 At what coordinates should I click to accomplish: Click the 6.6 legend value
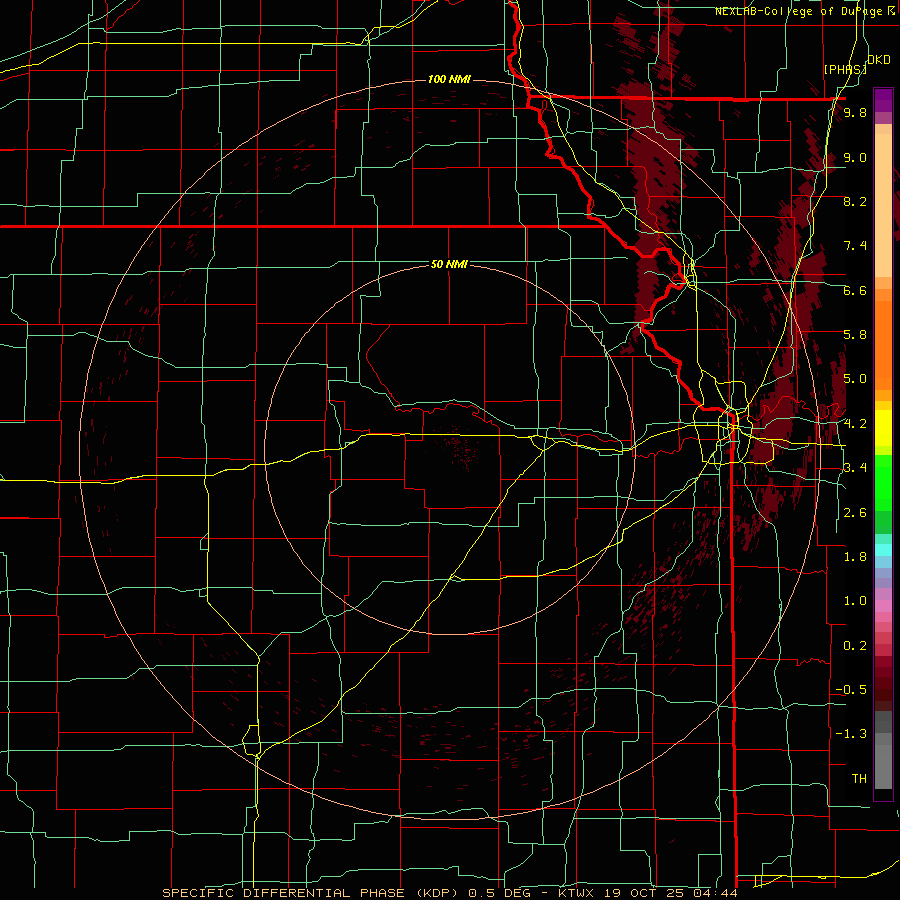pyautogui.click(x=855, y=290)
